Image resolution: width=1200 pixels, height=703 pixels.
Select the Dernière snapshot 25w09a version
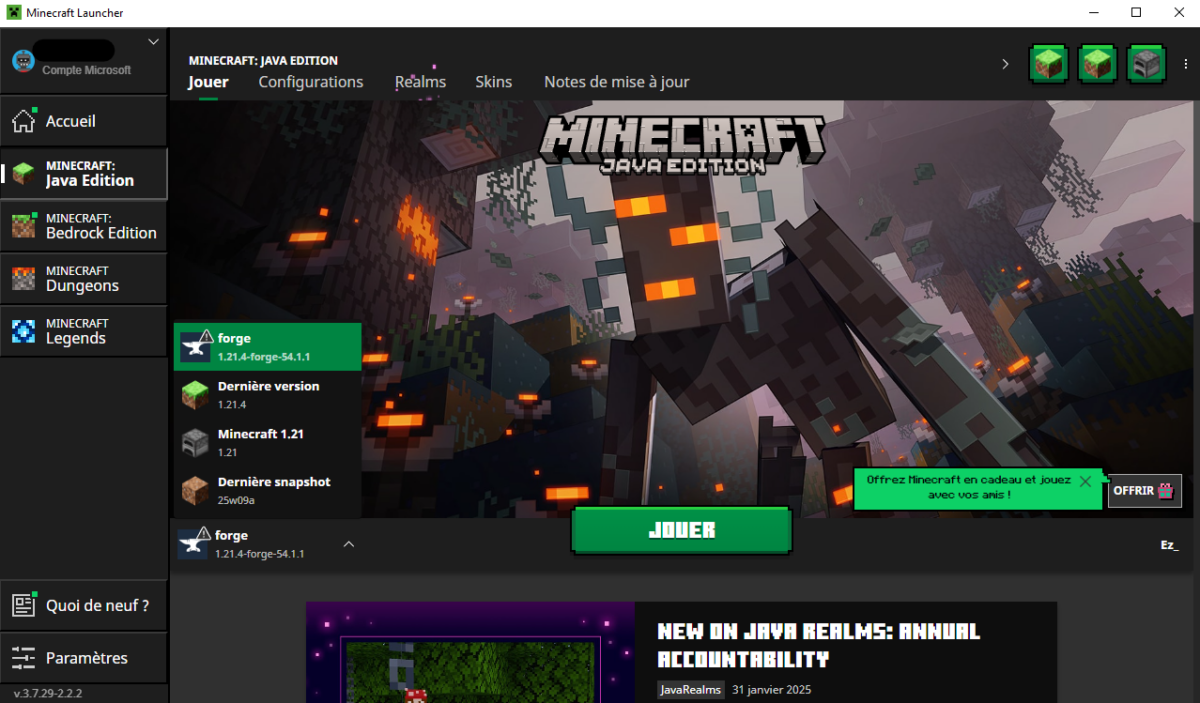click(x=272, y=489)
